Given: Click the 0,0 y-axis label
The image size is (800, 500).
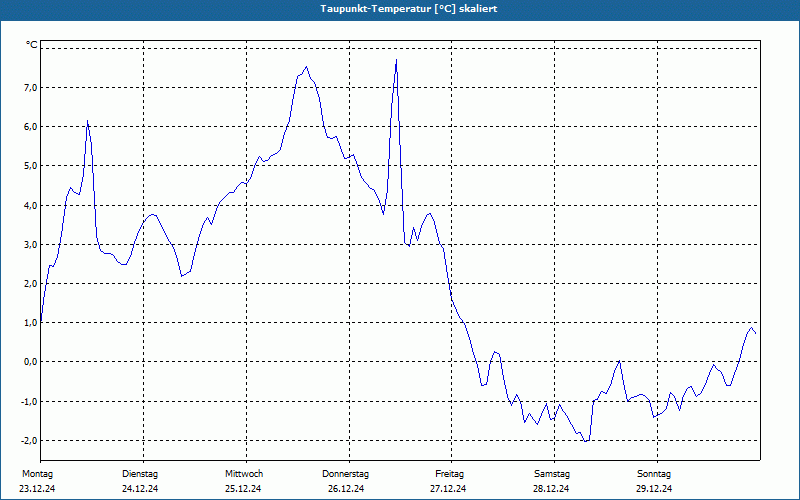Looking at the screenshot, I should point(31,362).
